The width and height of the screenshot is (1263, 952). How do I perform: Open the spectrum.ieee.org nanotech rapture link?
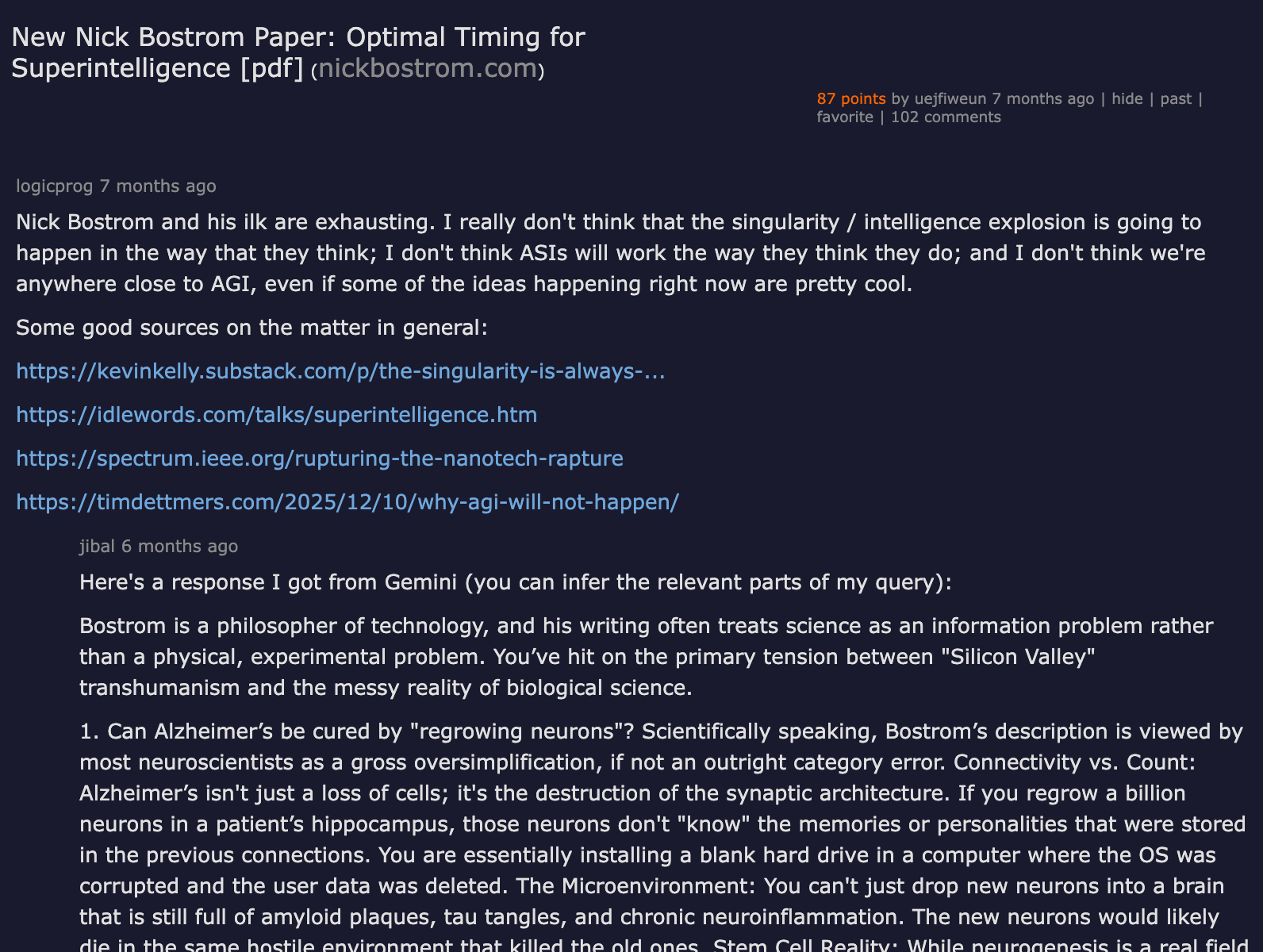point(320,459)
